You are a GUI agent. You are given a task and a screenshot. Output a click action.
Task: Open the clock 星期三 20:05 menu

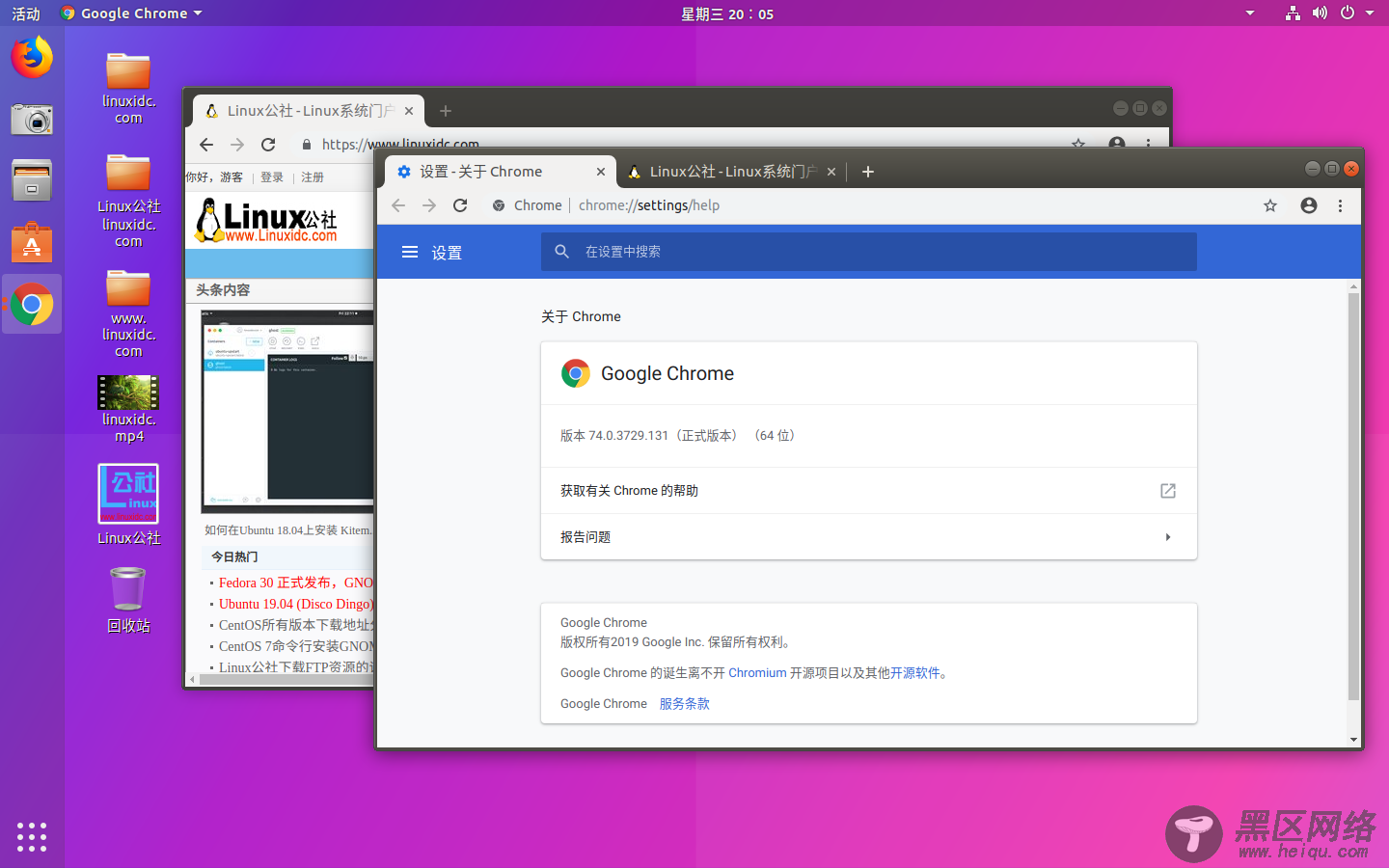click(x=727, y=14)
